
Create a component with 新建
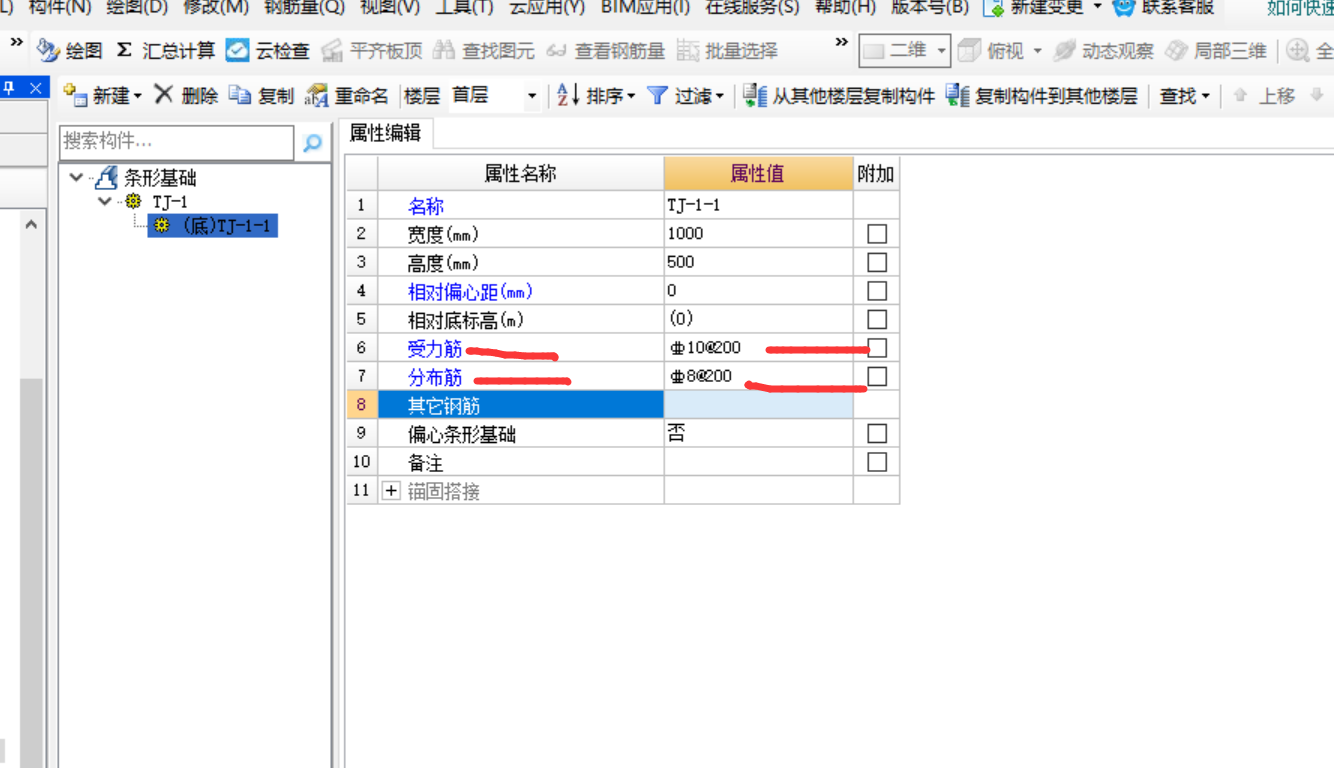(102, 96)
